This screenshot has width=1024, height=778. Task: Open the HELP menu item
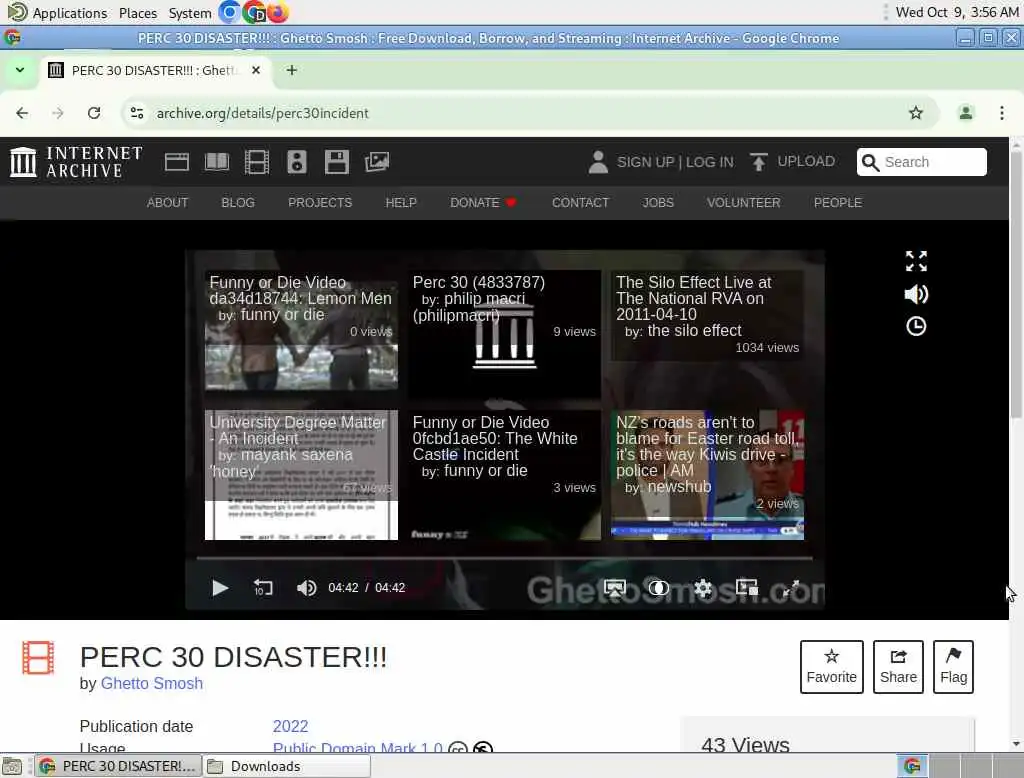(x=401, y=203)
